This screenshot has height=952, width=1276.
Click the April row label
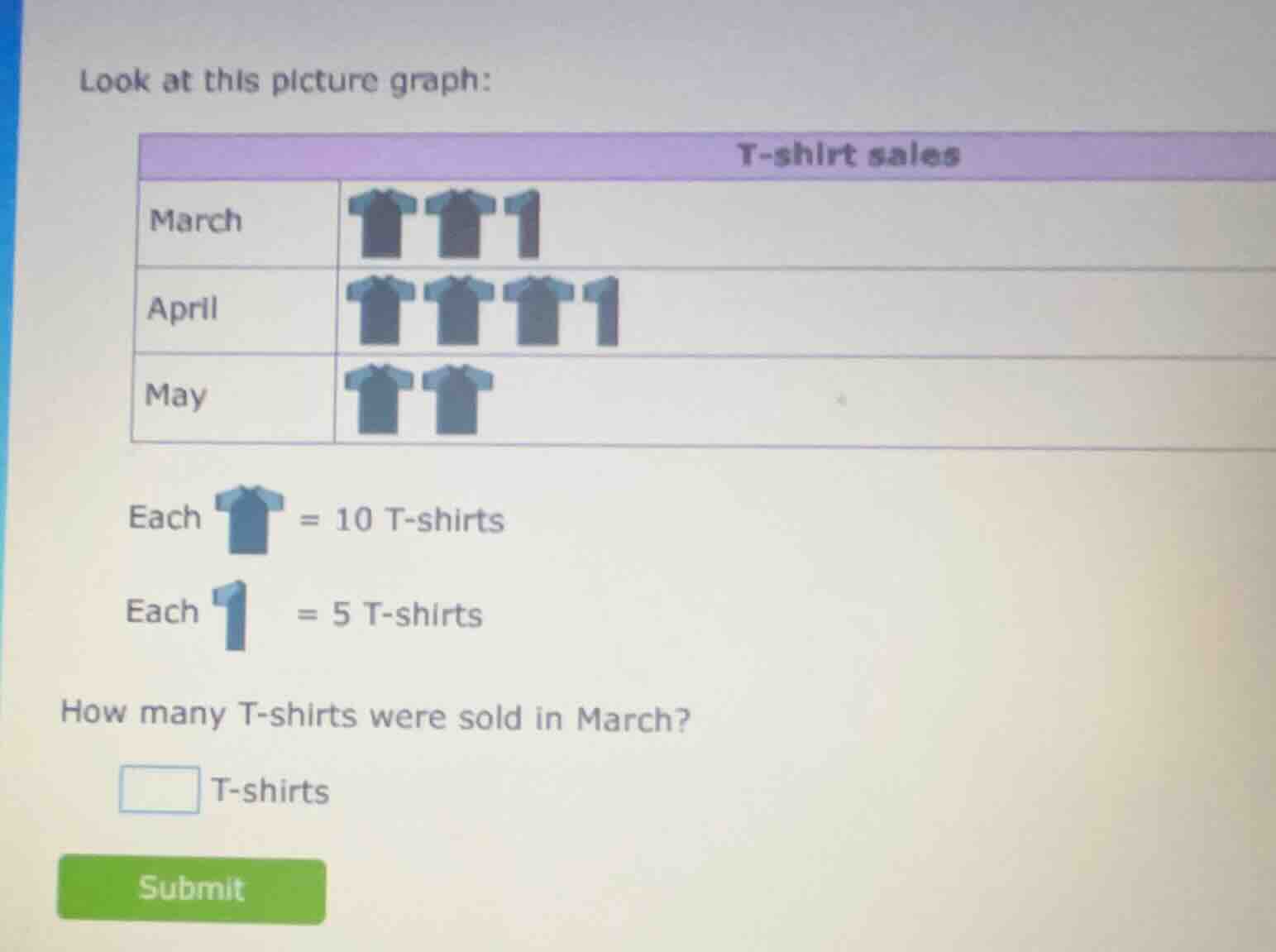coord(182,310)
